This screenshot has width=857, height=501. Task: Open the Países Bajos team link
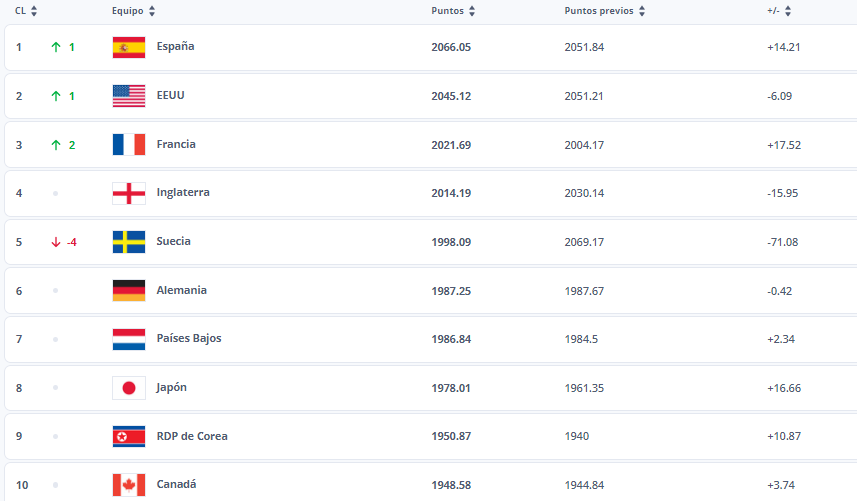tap(189, 339)
